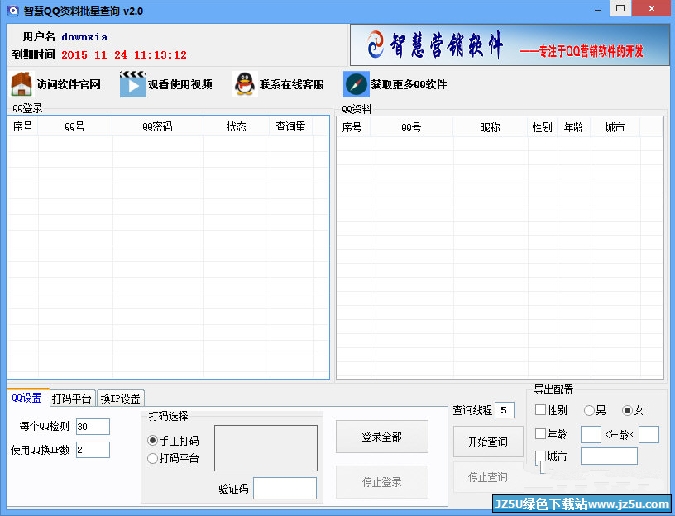Click the minimum age input field
Image resolution: width=675 pixels, height=516 pixels.
tap(591, 435)
